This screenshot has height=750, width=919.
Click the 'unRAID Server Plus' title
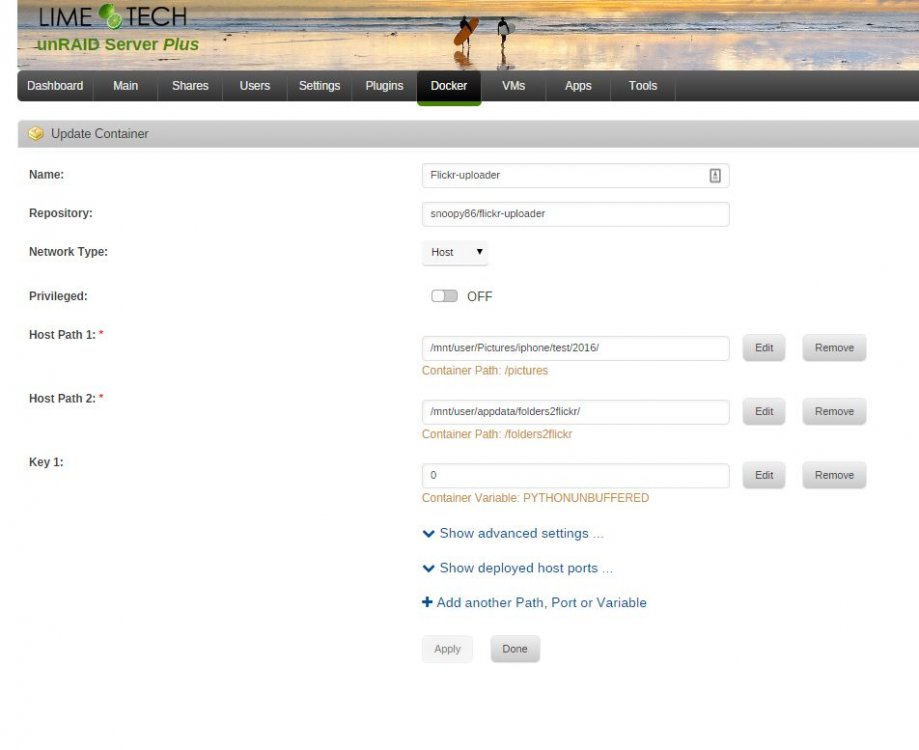[118, 45]
